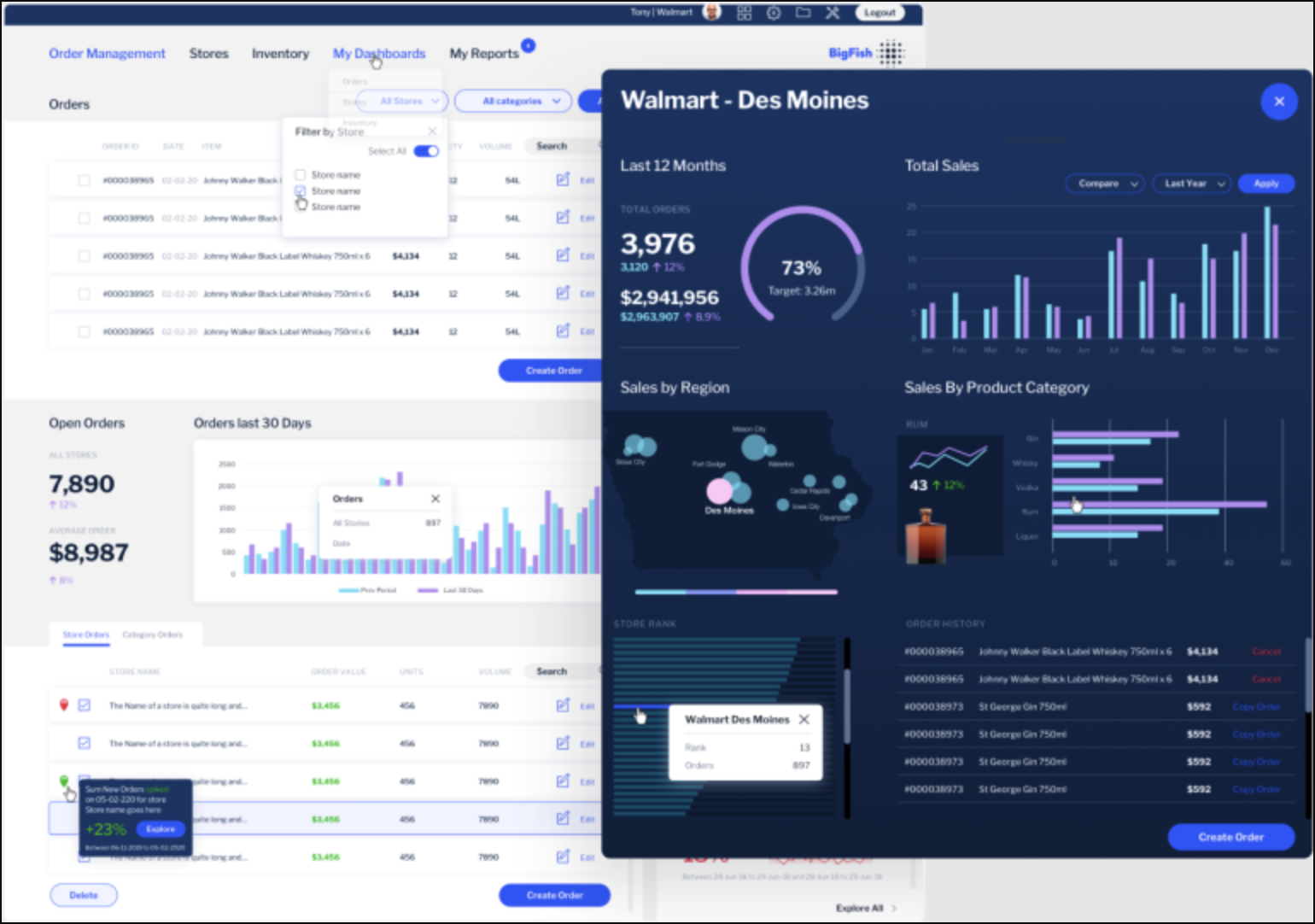The height and width of the screenshot is (924, 1315).
Task: Click the Rum trend sparkline graph
Action: click(x=948, y=457)
